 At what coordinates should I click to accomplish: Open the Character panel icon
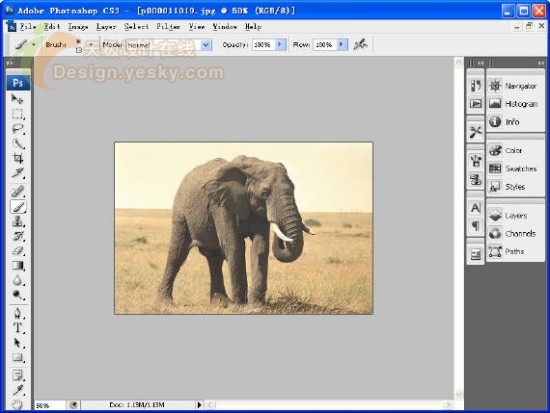tap(476, 208)
